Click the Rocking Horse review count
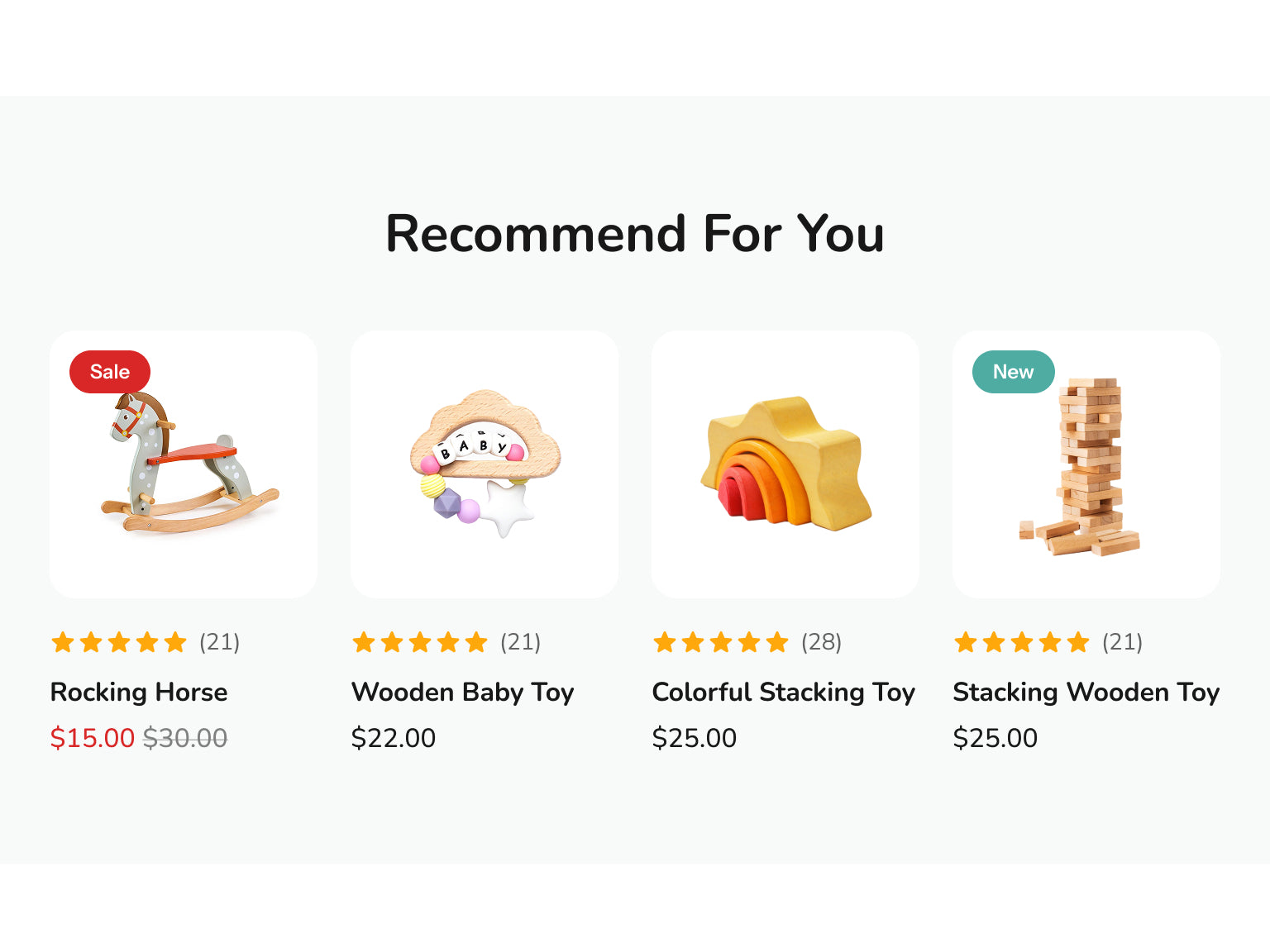Viewport: 1270px width, 952px height. point(219,642)
